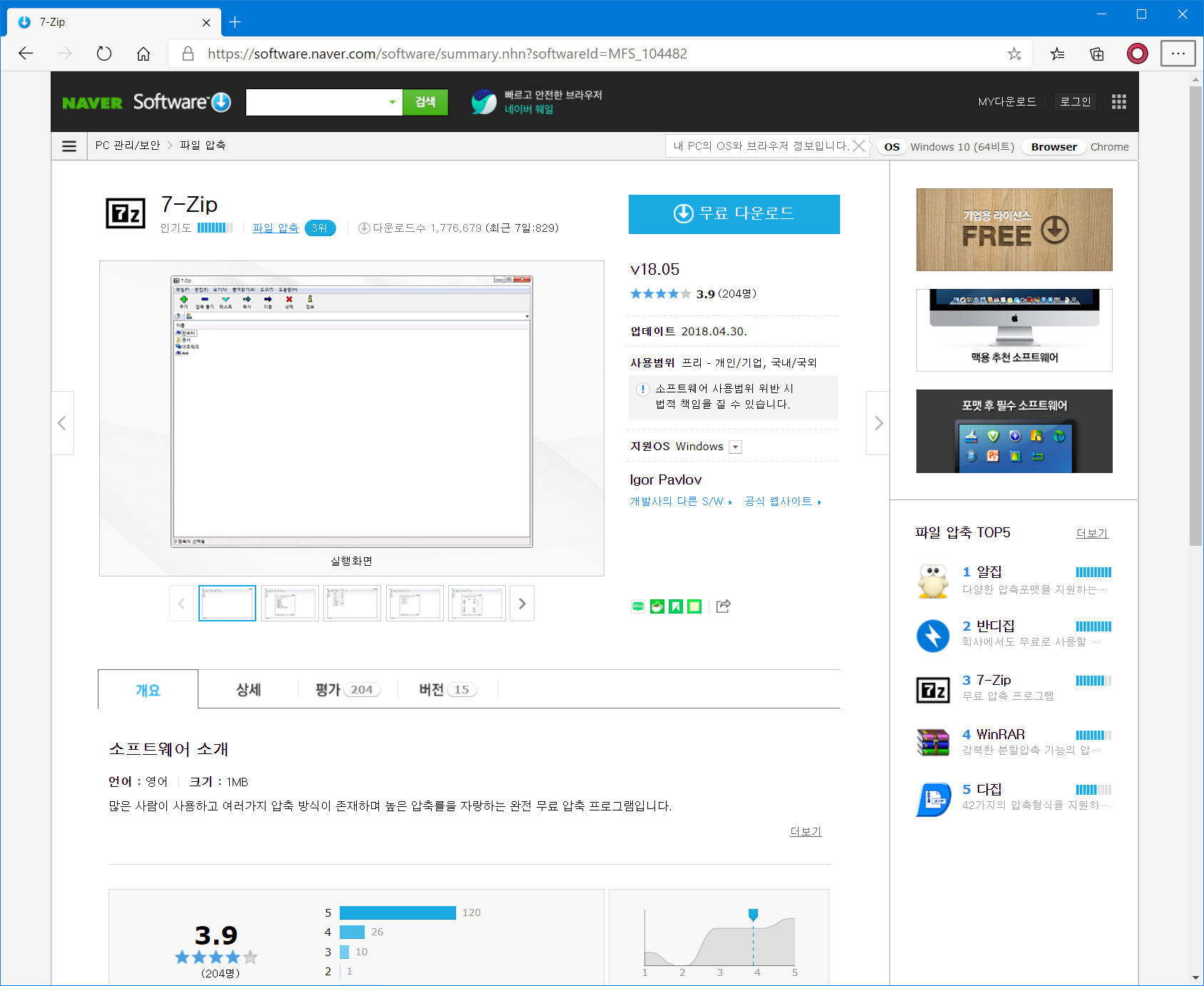Image resolution: width=1204 pixels, height=986 pixels.
Task: Share via the fourth green square icon
Action: [694, 606]
